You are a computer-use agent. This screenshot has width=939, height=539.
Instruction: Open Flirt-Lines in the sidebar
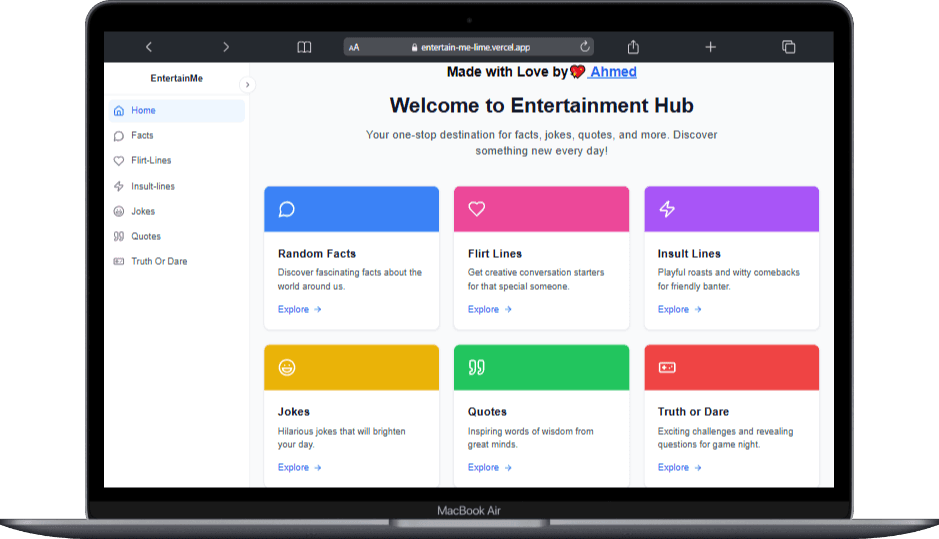[x=177, y=161]
